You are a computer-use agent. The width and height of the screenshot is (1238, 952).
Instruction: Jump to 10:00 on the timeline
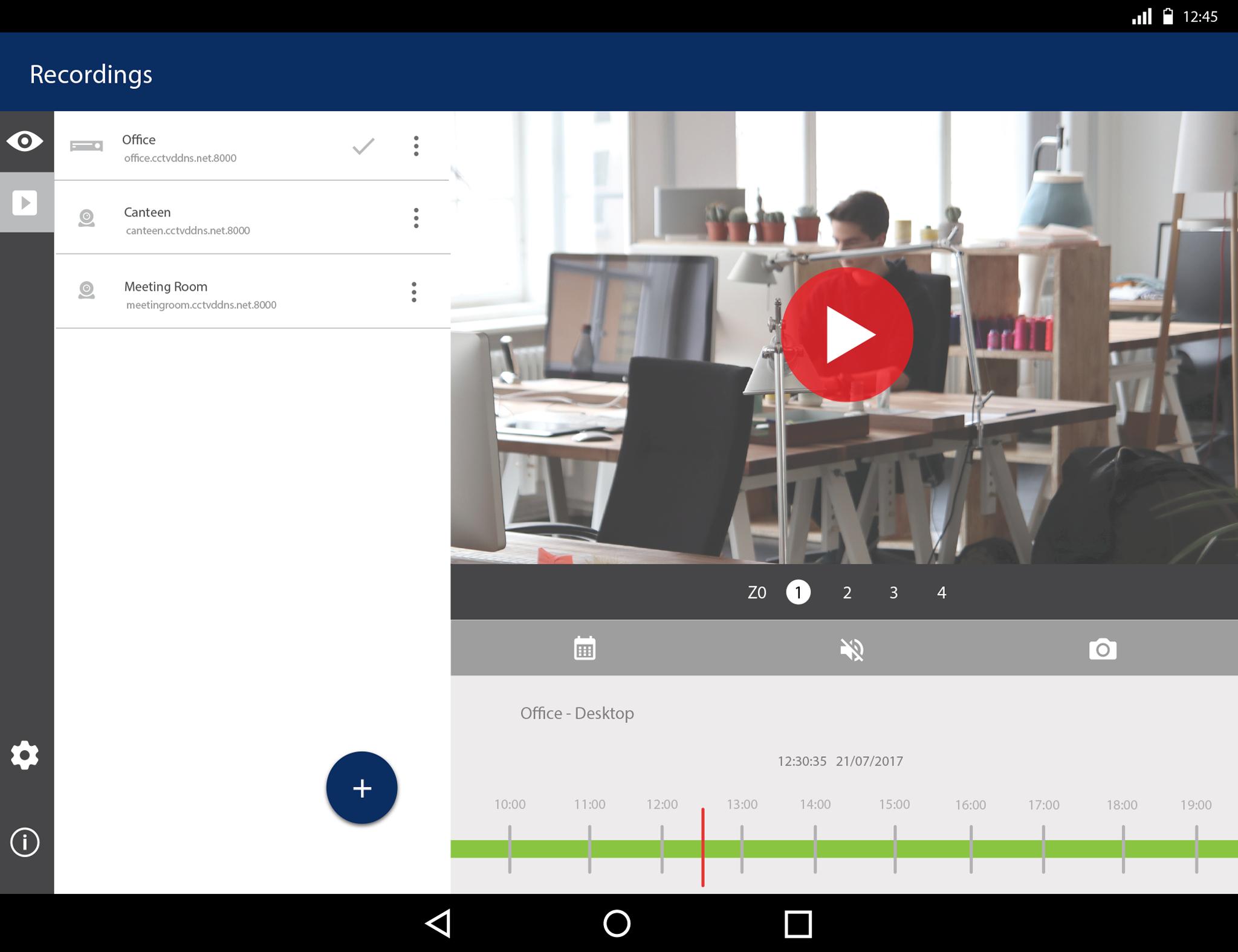coord(510,805)
